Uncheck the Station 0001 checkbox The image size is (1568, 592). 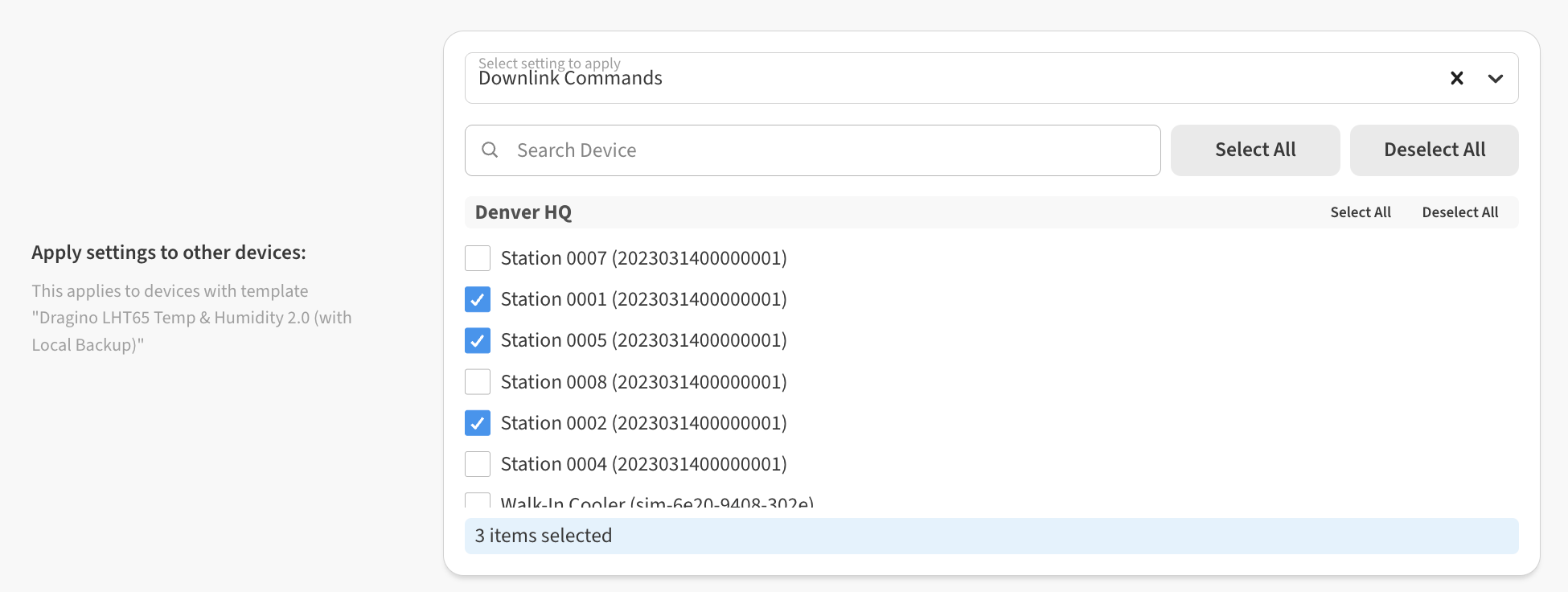478,299
